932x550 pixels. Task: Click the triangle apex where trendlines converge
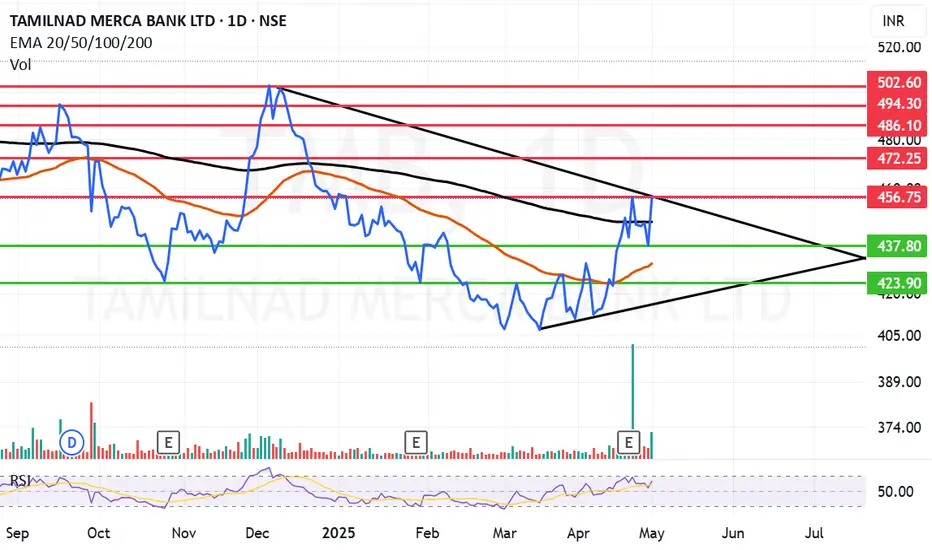pos(864,257)
